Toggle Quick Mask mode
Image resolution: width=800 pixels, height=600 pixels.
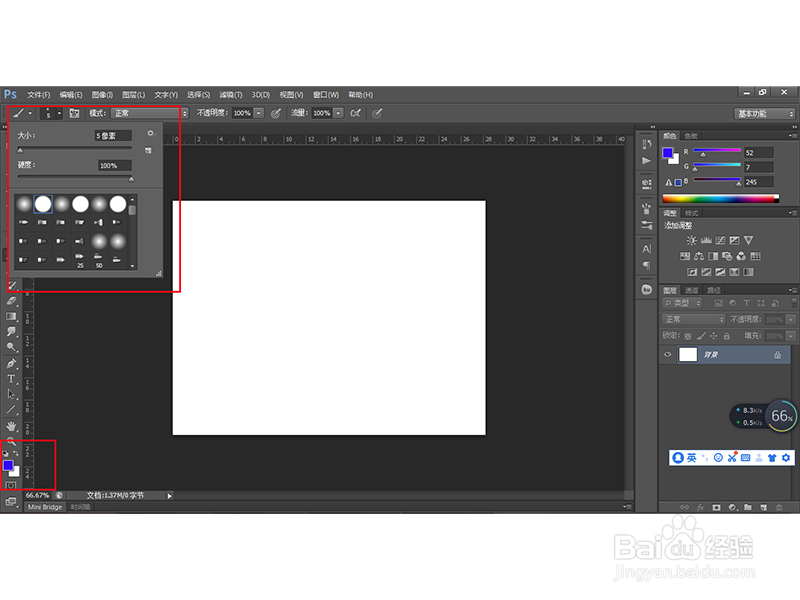[x=11, y=485]
